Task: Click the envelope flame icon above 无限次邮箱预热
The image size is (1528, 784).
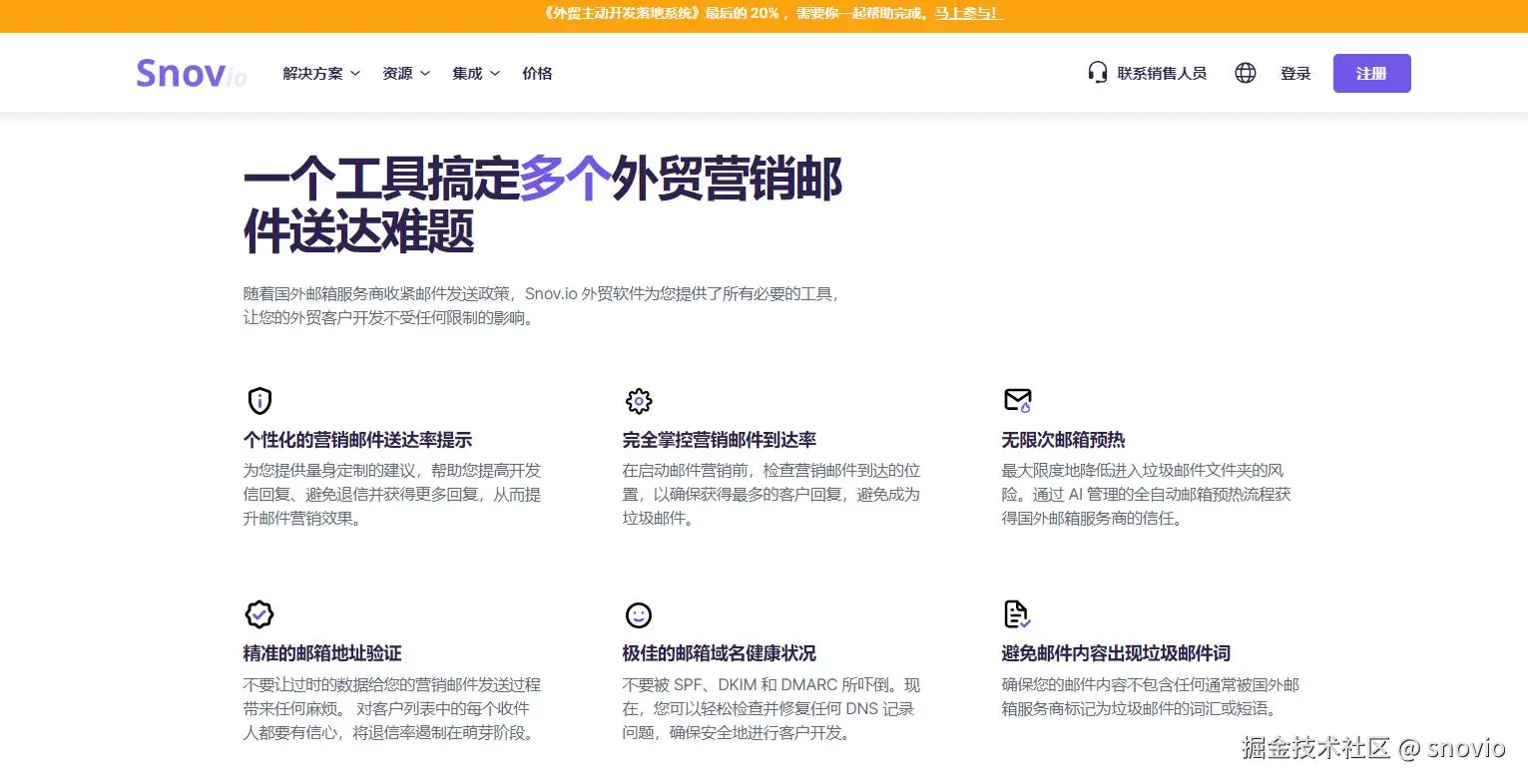Action: 1017,401
